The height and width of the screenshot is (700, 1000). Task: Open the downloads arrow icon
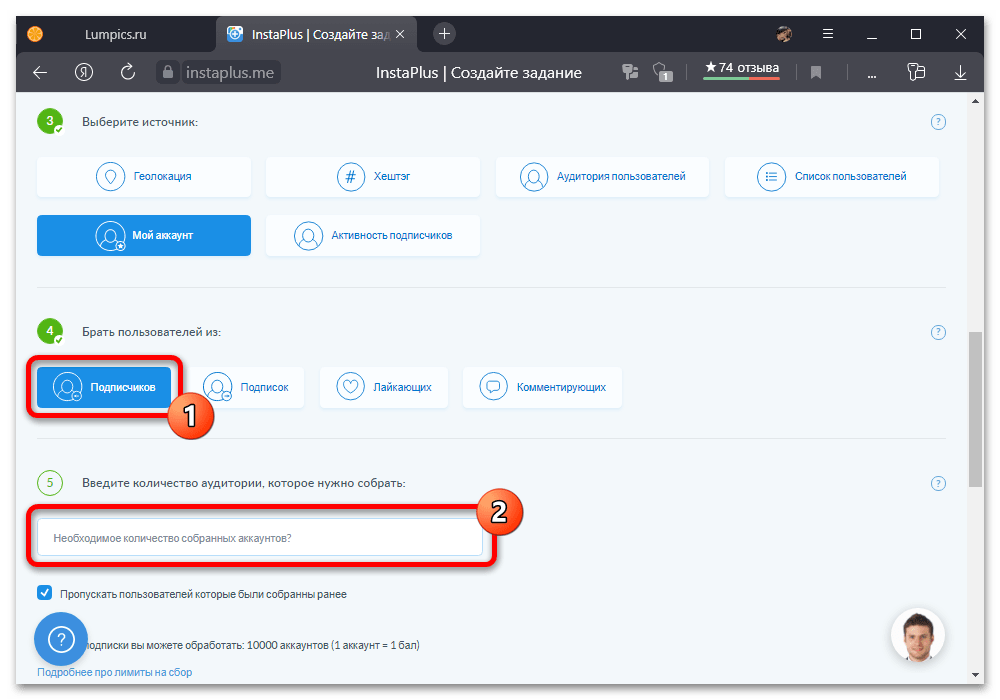click(x=960, y=72)
